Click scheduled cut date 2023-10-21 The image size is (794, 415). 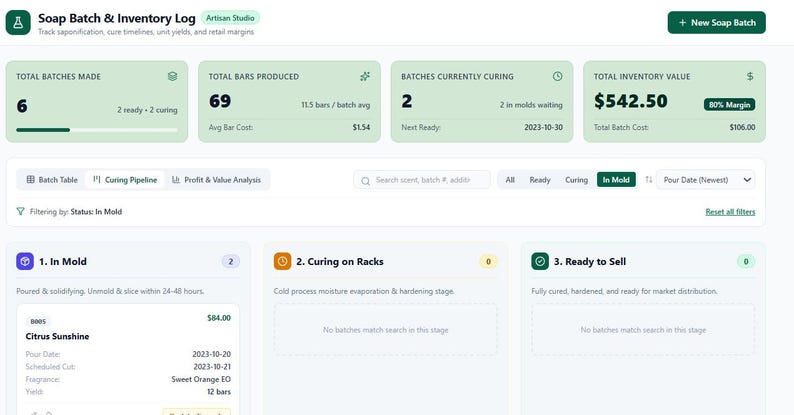pyautogui.click(x=212, y=366)
